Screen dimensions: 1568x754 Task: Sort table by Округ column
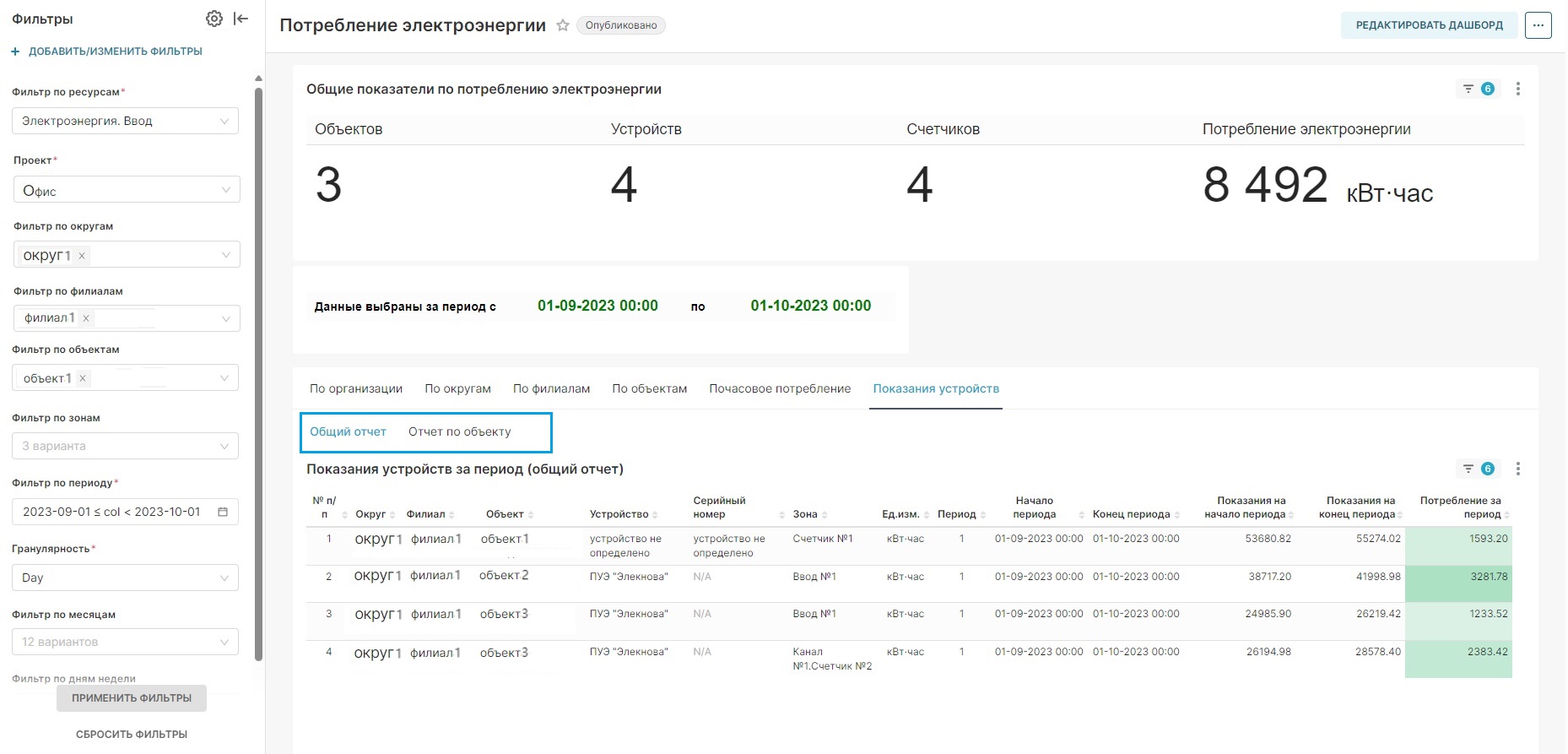392,515
